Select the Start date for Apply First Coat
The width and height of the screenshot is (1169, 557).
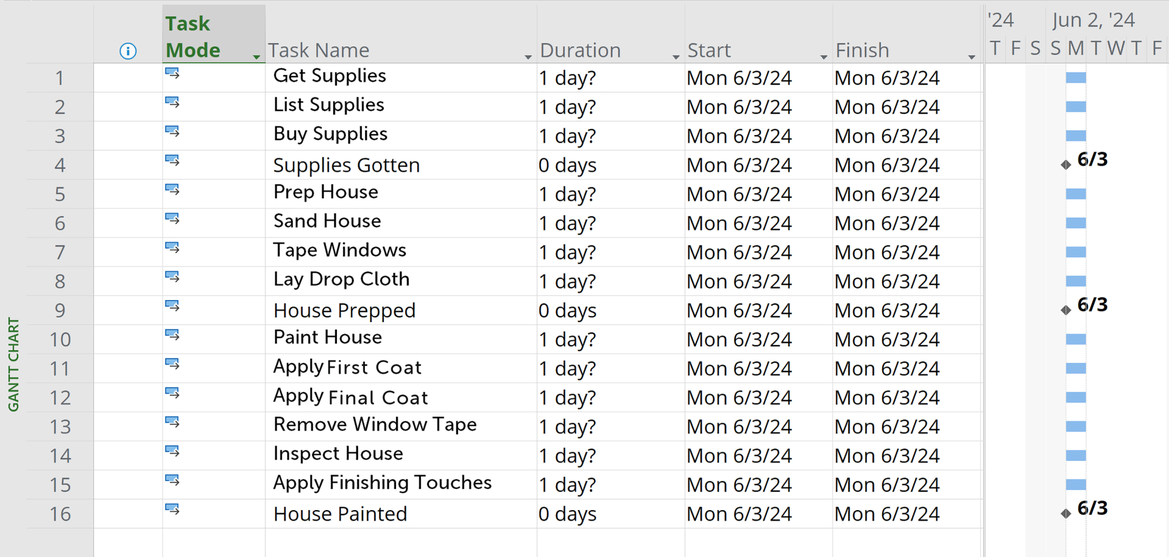[739, 369]
